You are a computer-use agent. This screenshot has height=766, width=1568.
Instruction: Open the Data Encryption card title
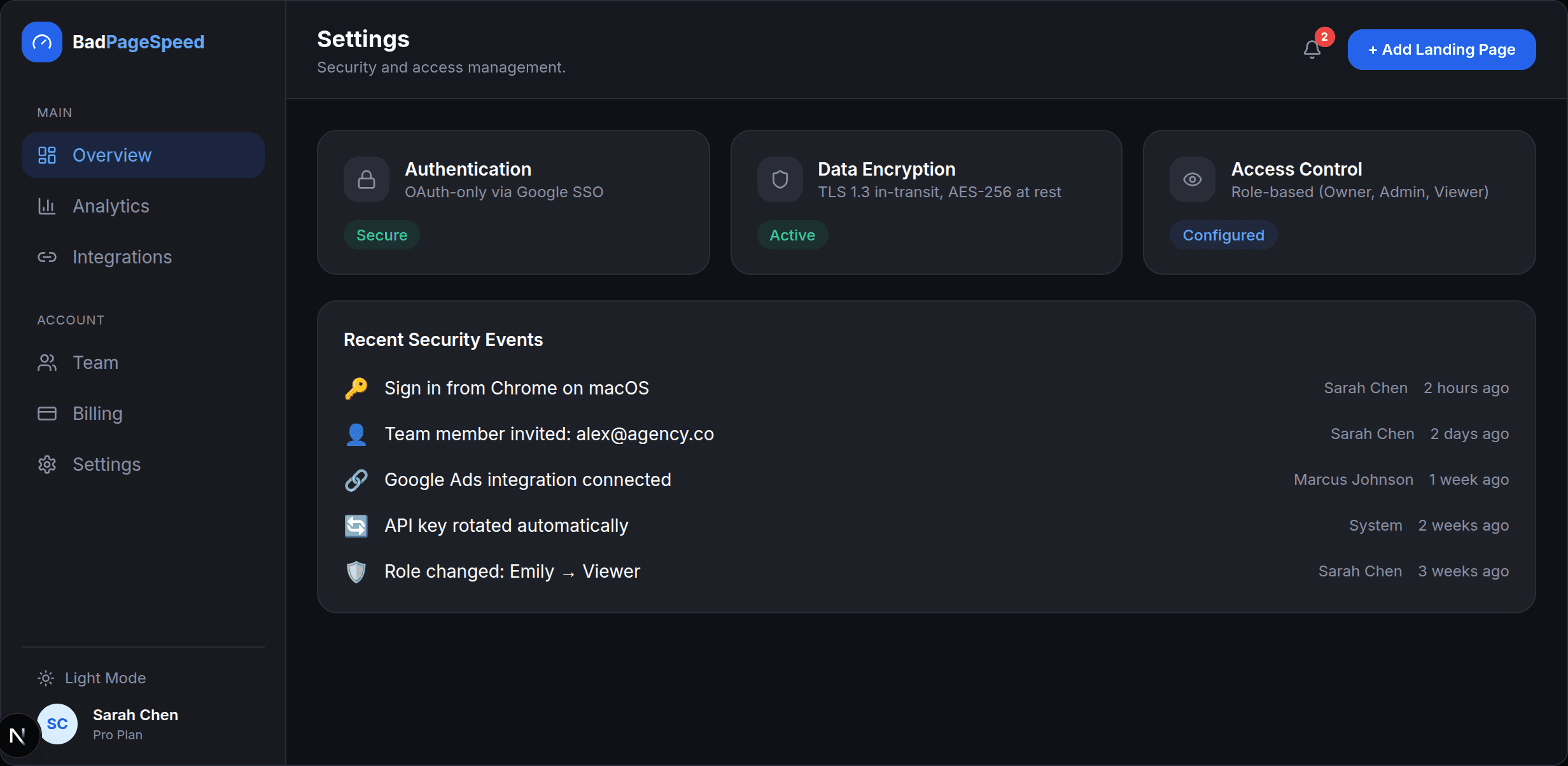[x=886, y=169]
